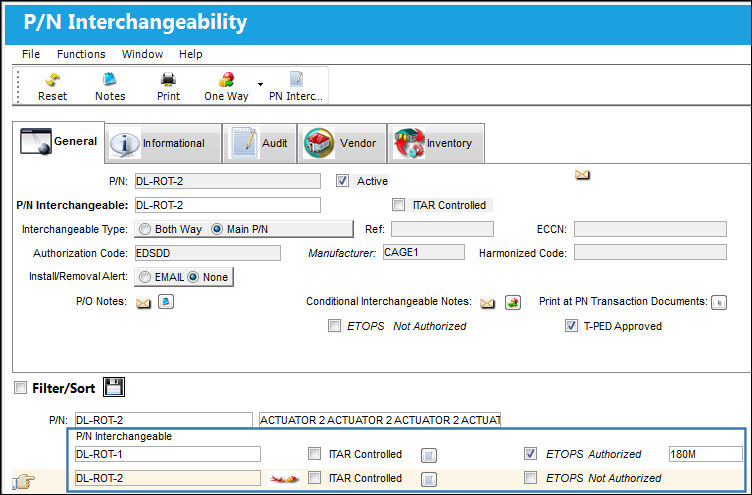Toggle ITAR Controlled checkbox in General tab
Viewport: 752px width, 495px height.
398,205
